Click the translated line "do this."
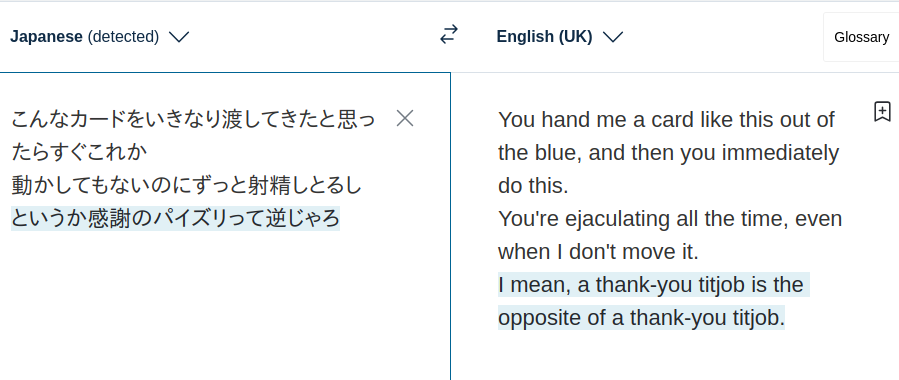 (533, 186)
